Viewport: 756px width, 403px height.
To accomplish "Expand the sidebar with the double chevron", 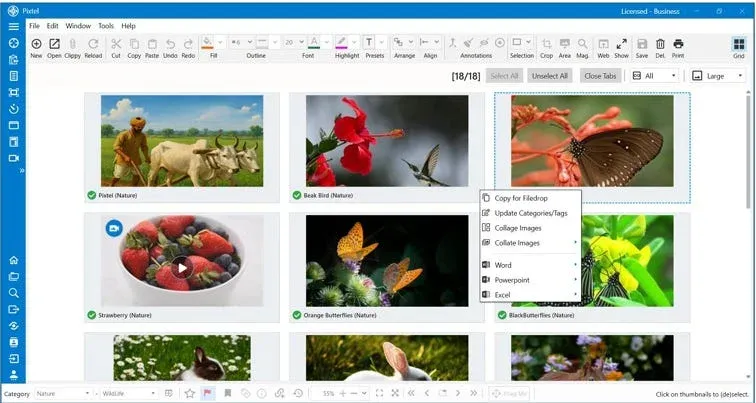I will point(22,171).
